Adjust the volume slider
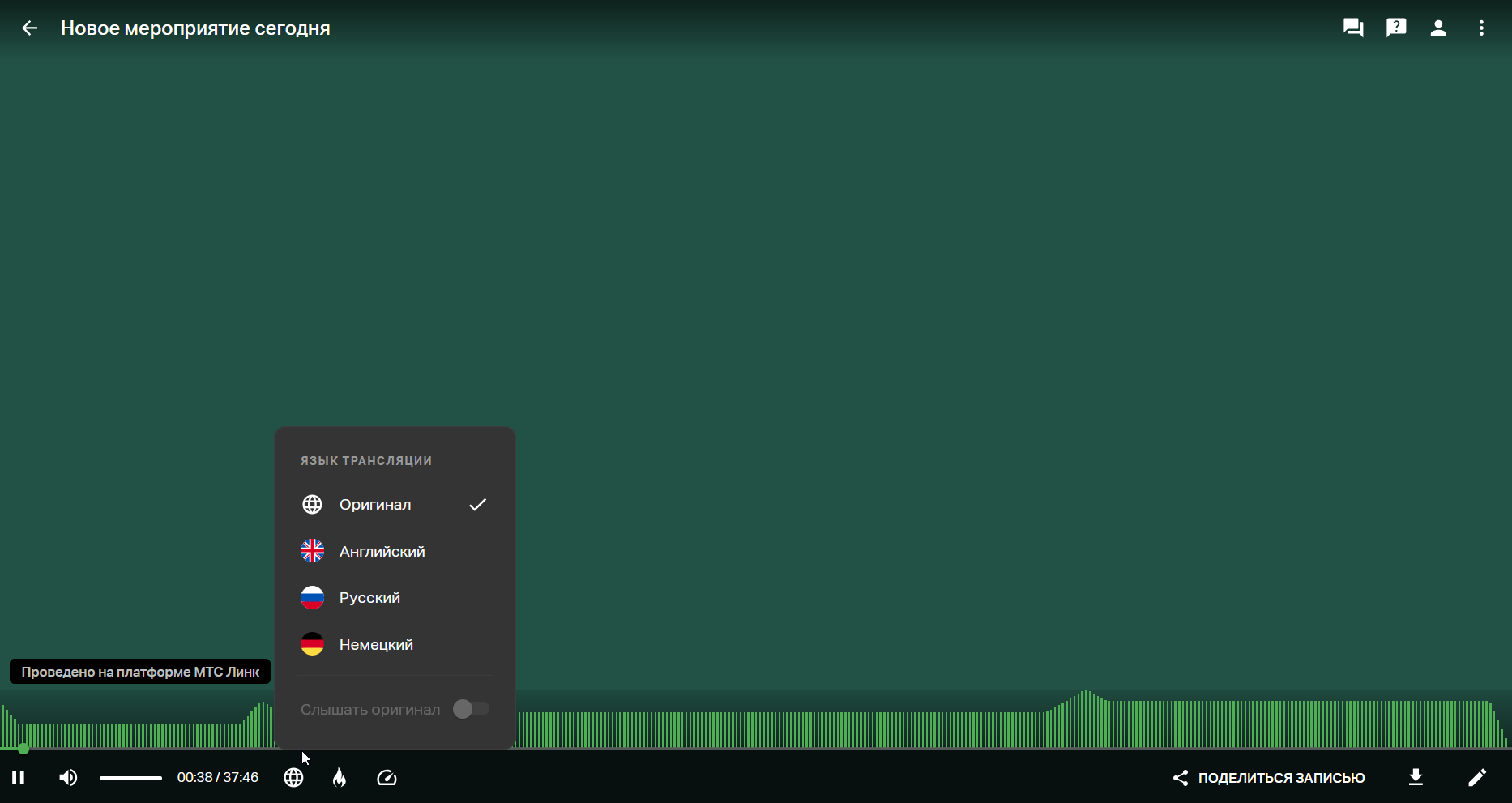 (130, 778)
